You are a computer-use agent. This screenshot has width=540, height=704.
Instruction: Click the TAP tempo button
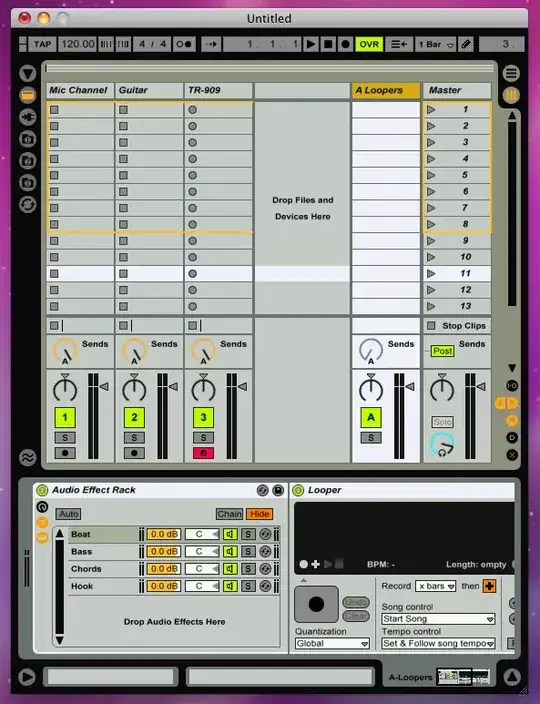pos(42,44)
